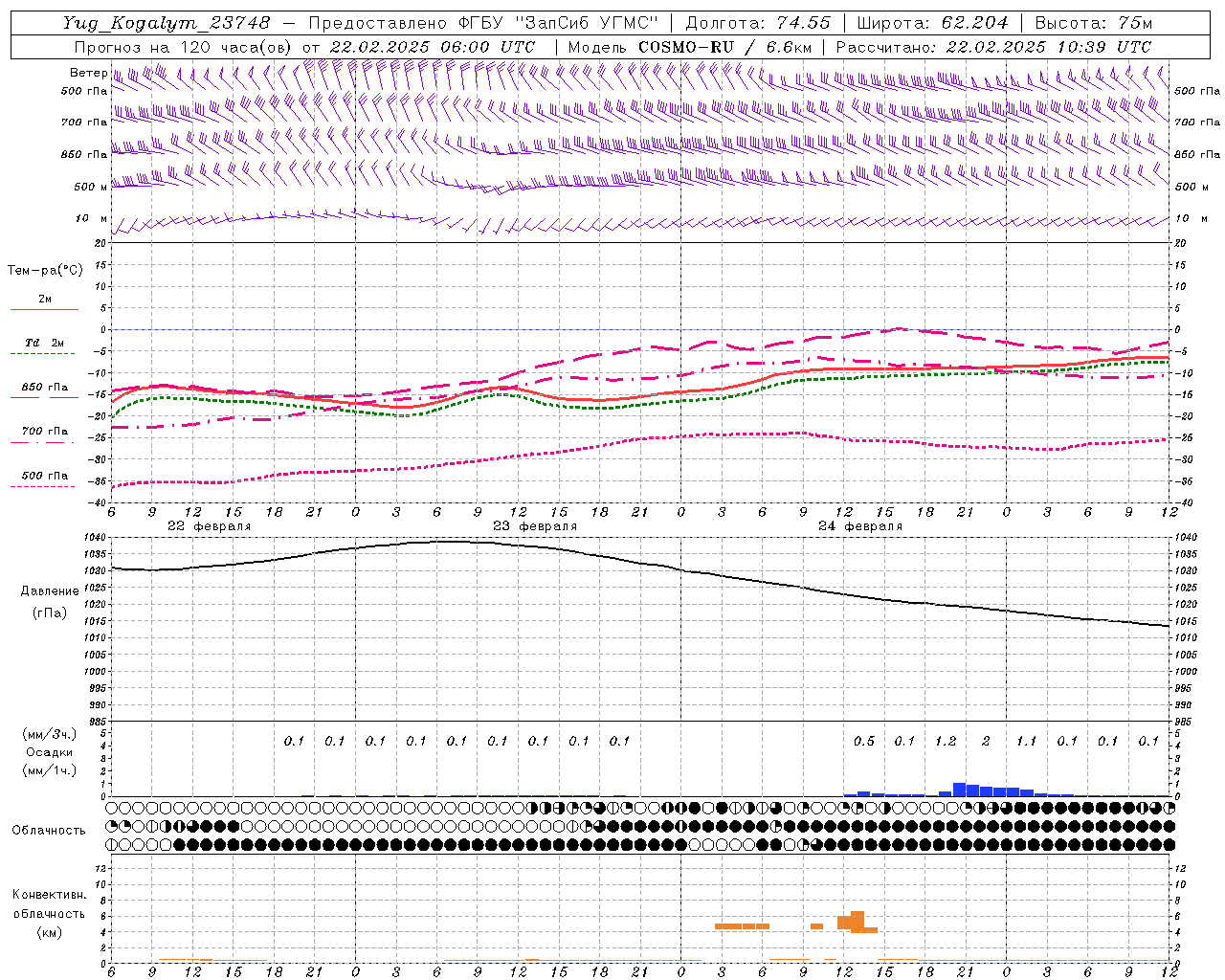This screenshot has height=980, width=1225.
Task: Click the Облачность cloud cover label
Action: pos(49,831)
